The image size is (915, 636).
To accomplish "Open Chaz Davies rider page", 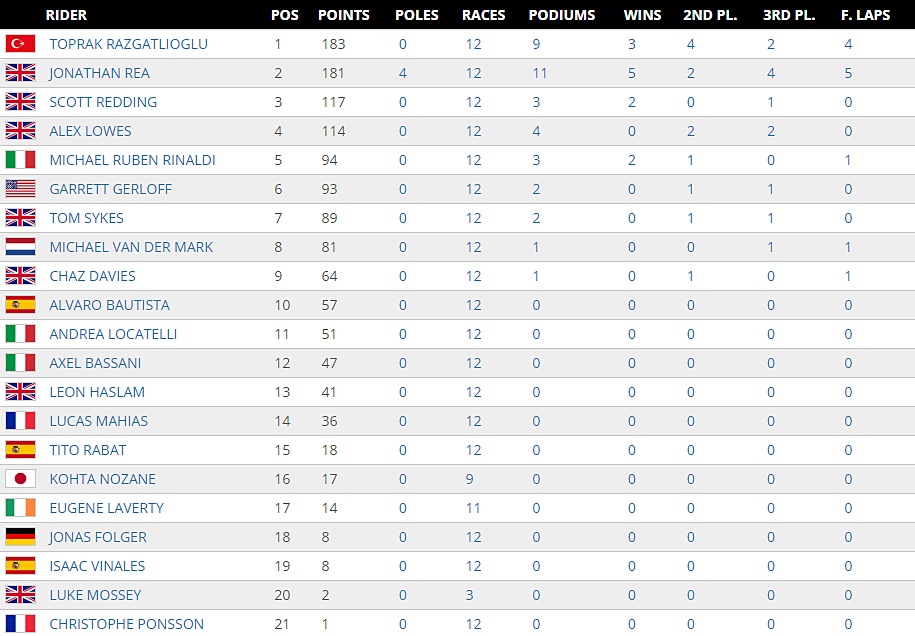I will 92,276.
